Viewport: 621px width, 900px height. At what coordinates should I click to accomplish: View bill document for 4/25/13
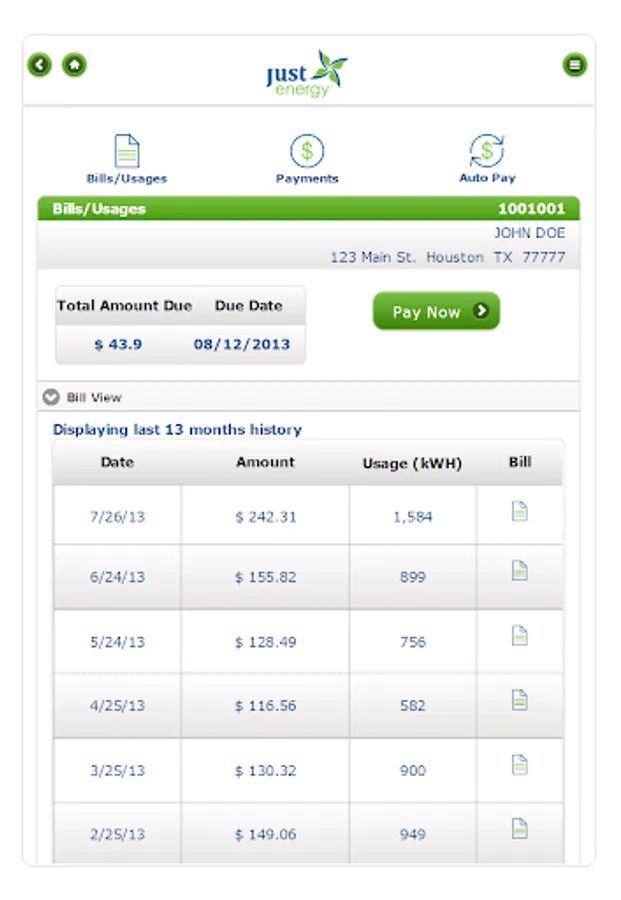(519, 700)
